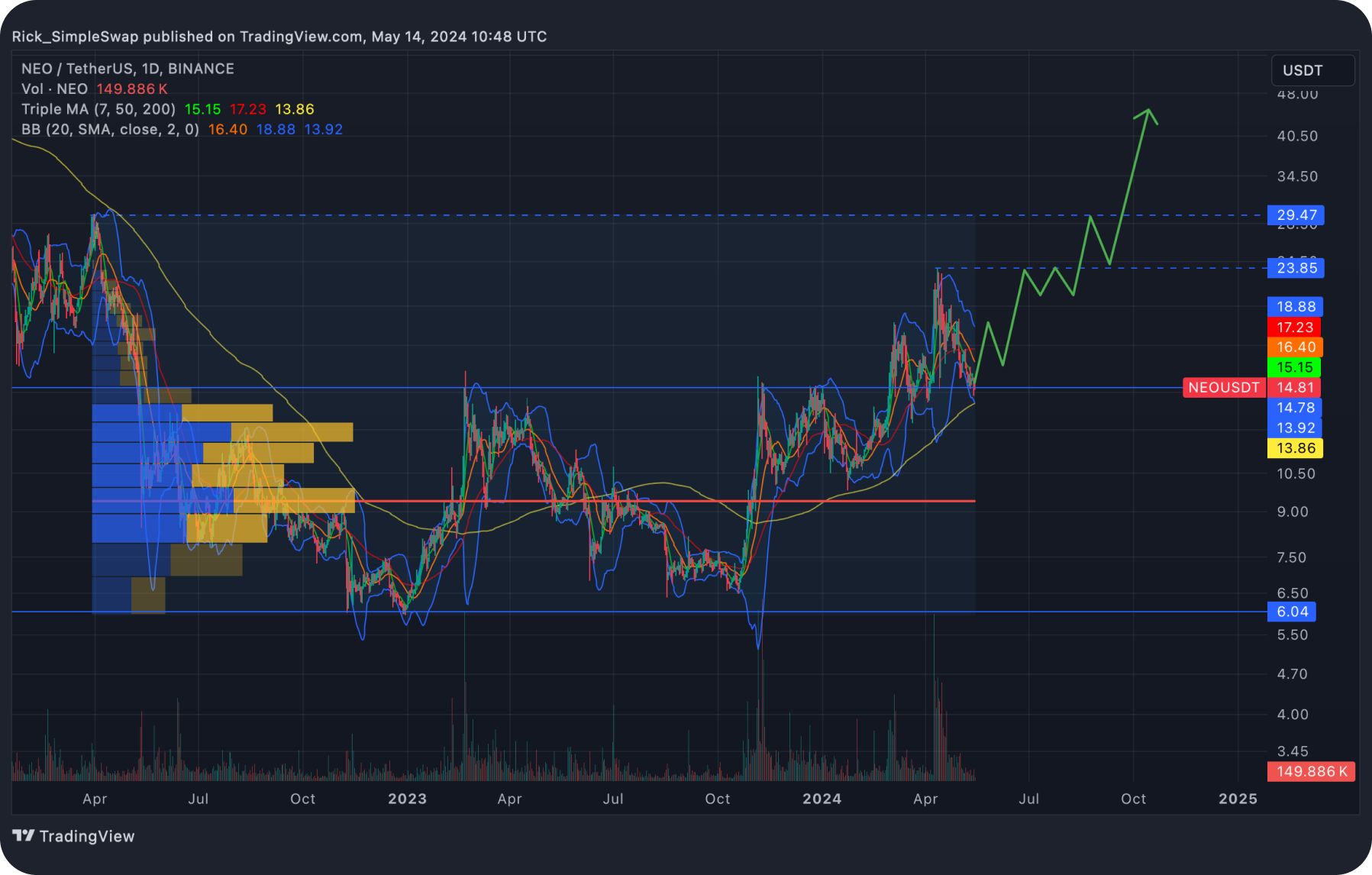This screenshot has height=875, width=1372.
Task: Click the 29.47 resistance level label
Action: click(x=1295, y=215)
